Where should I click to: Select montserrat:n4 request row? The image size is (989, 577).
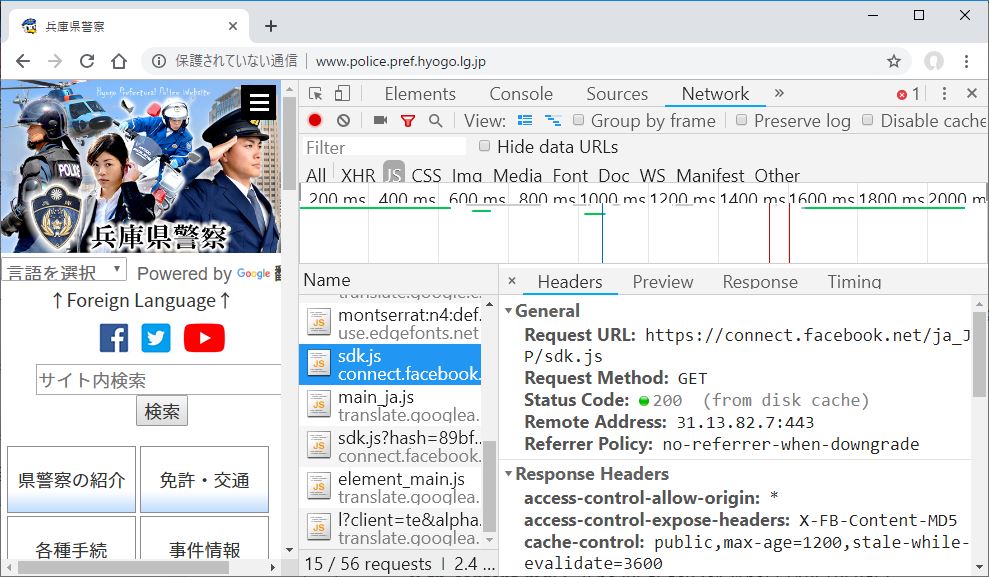tap(390, 323)
